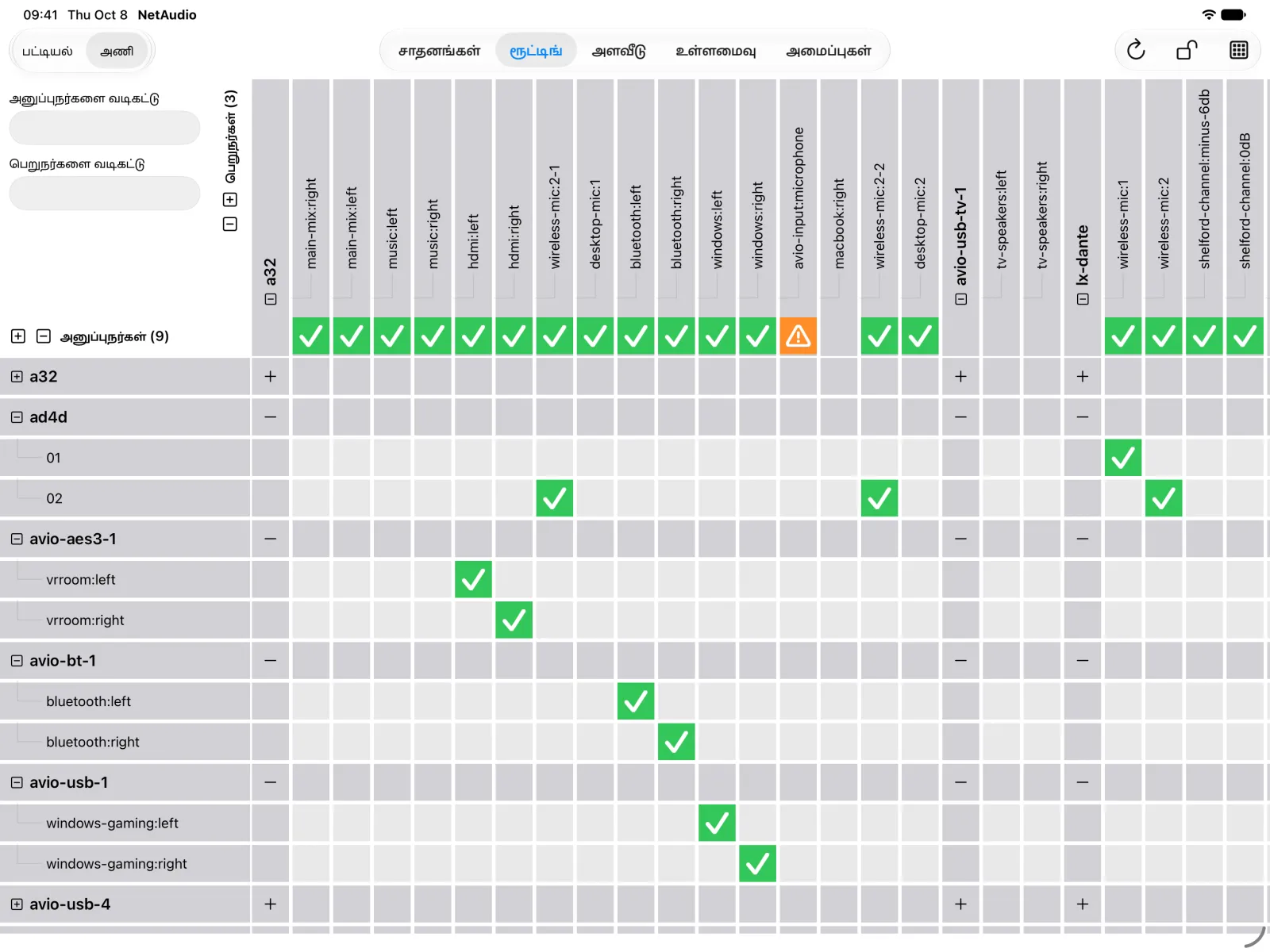Collapse the avio-usb-tv-1 receiver column
The height and width of the screenshot is (952, 1270).
pos(960,299)
